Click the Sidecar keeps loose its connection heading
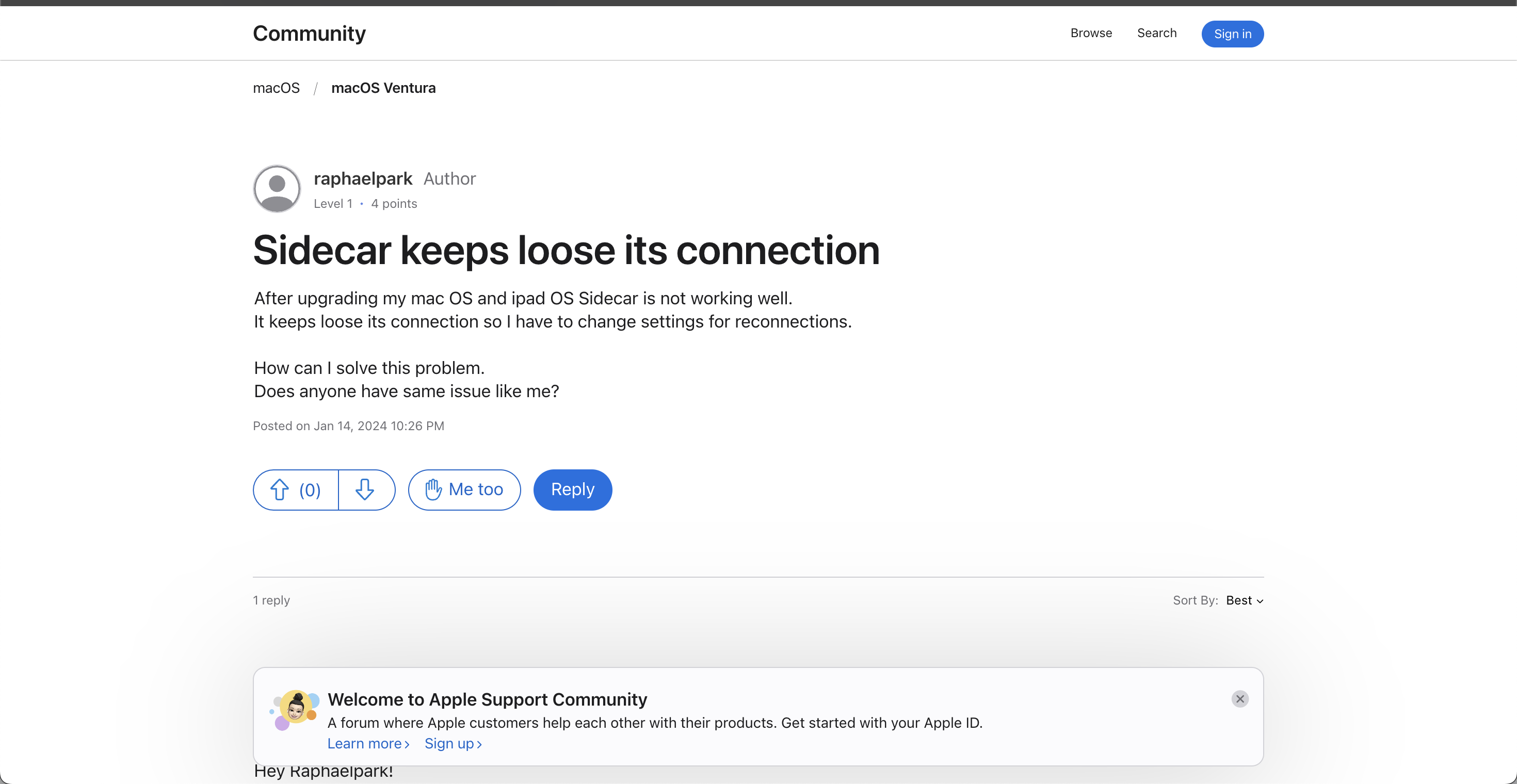The width and height of the screenshot is (1517, 784). (x=566, y=250)
